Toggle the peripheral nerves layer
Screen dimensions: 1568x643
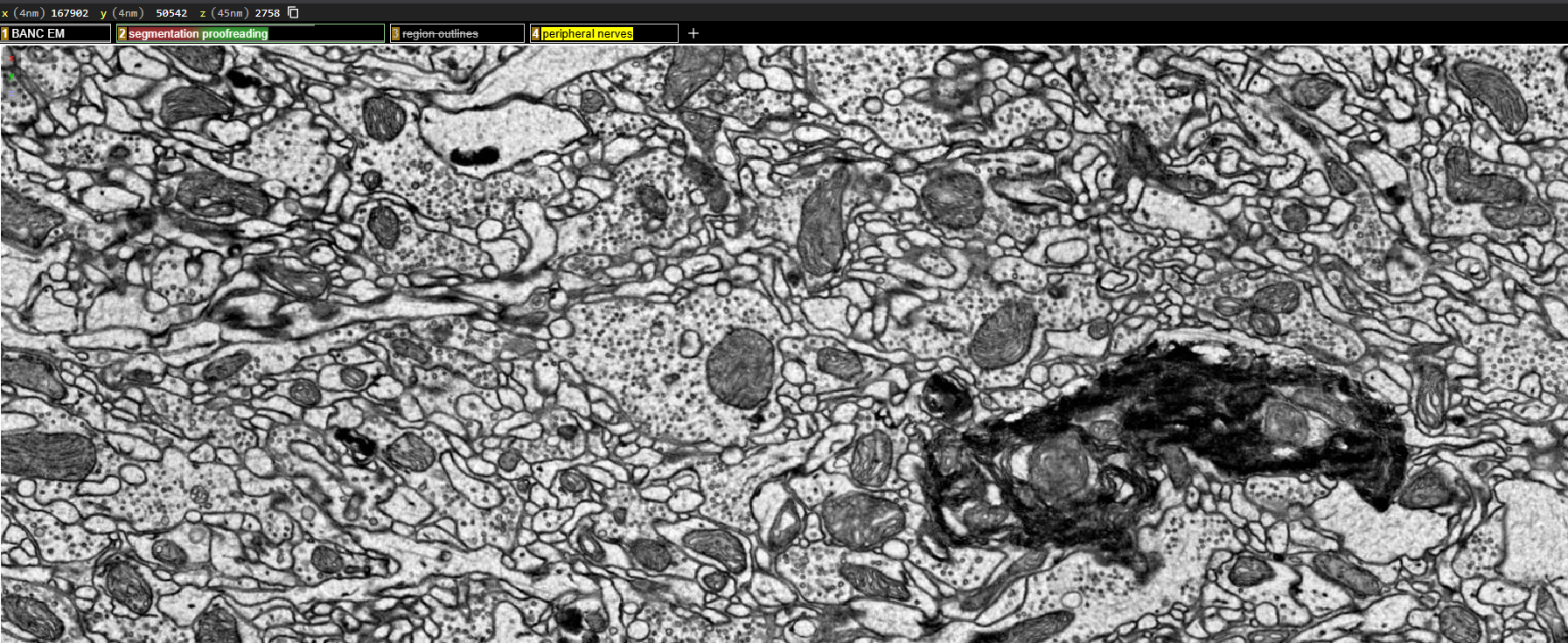(x=587, y=33)
